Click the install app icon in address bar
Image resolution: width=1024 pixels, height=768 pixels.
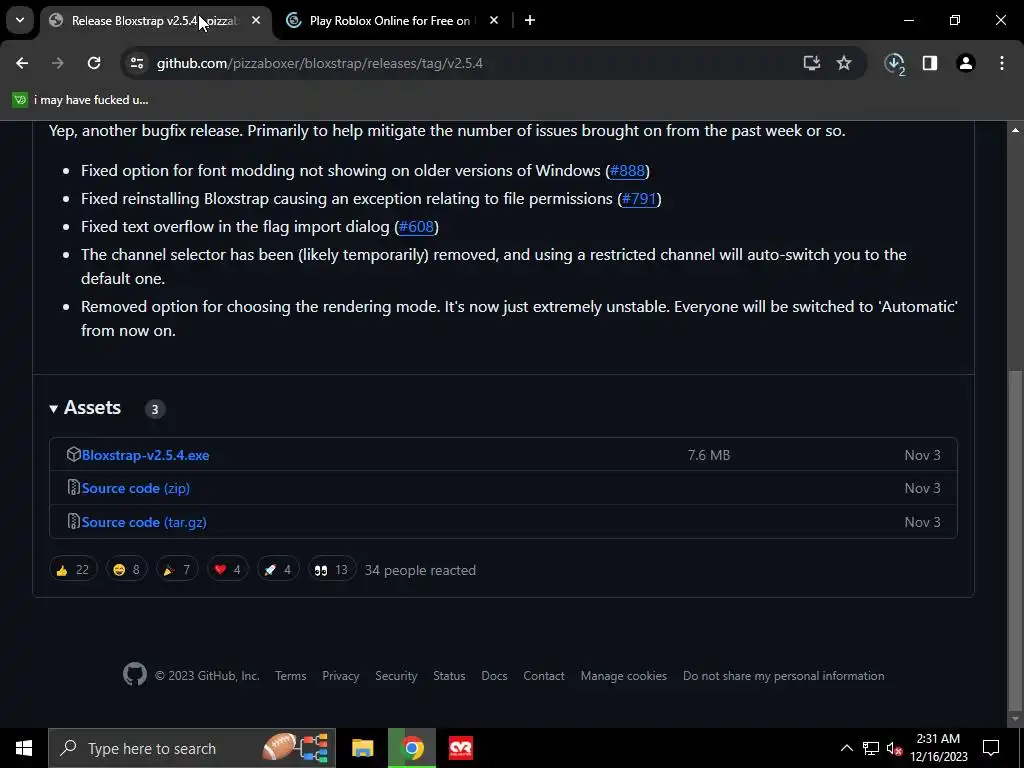tap(811, 63)
